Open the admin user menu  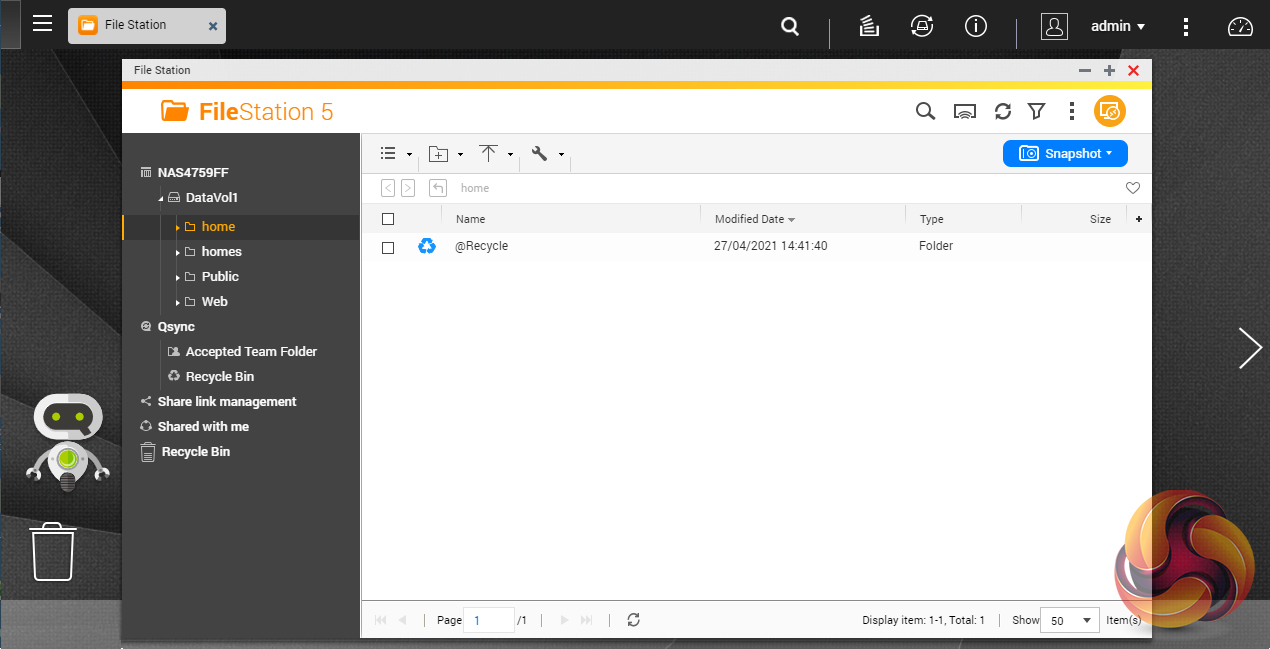tap(1117, 27)
